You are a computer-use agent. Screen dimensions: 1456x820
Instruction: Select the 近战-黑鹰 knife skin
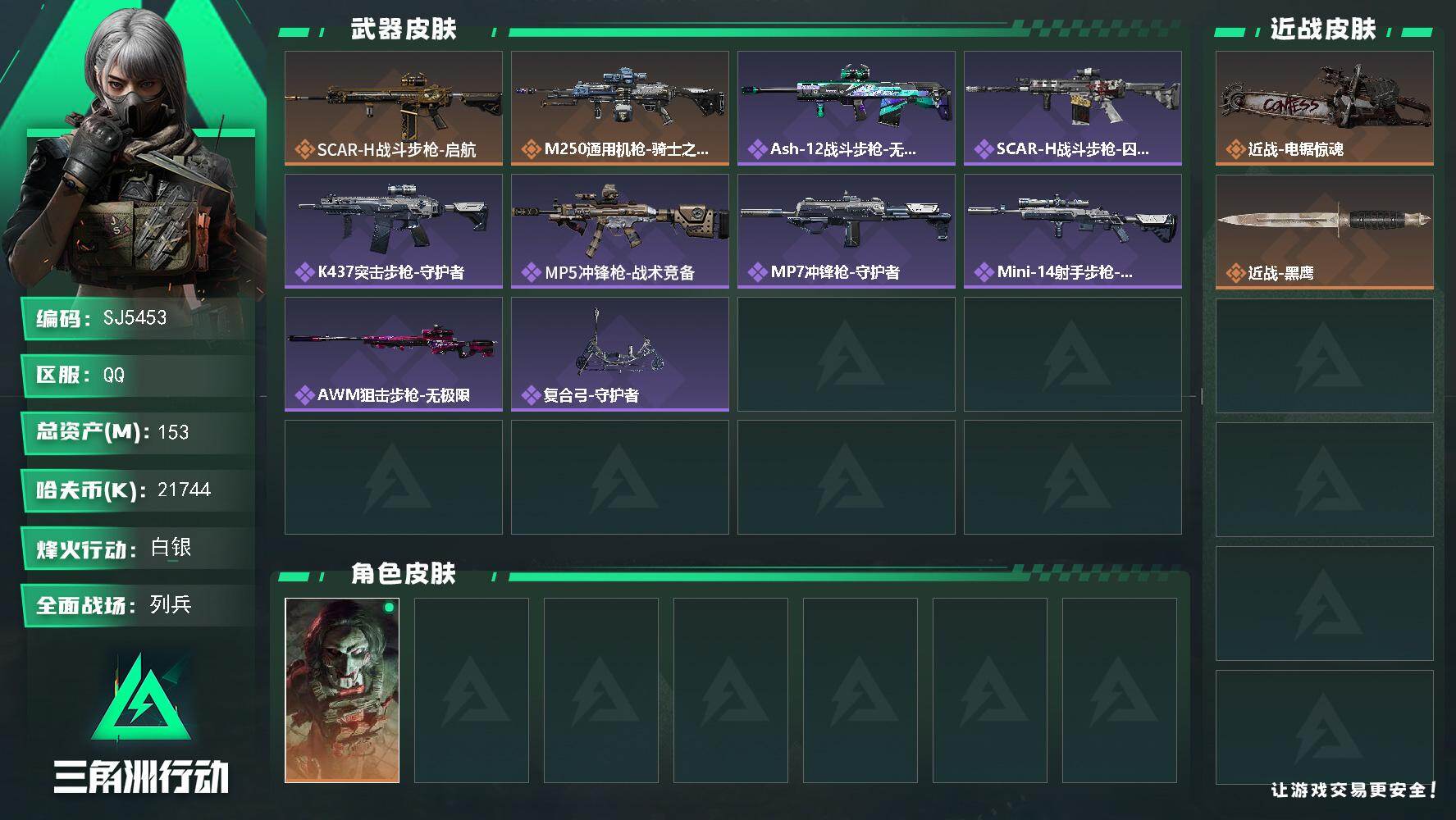pyautogui.click(x=1325, y=232)
